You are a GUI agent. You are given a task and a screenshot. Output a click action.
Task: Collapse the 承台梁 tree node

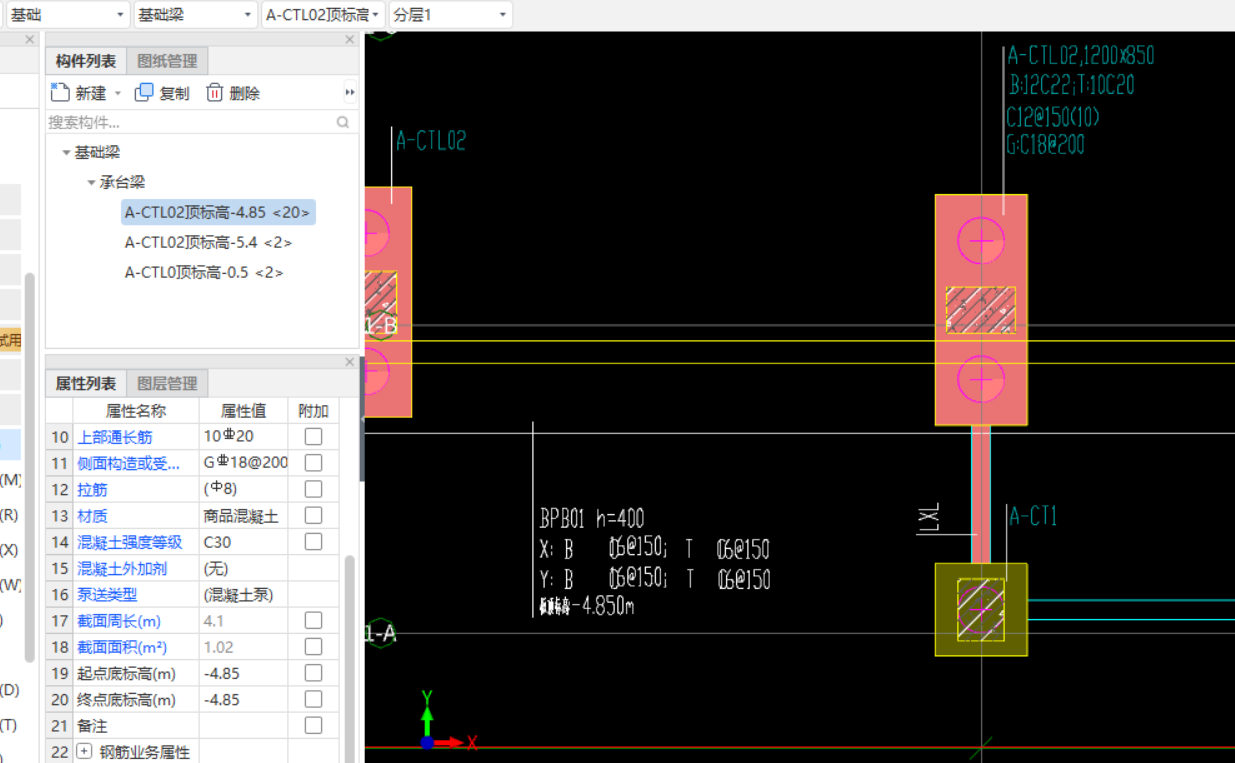[x=92, y=183]
